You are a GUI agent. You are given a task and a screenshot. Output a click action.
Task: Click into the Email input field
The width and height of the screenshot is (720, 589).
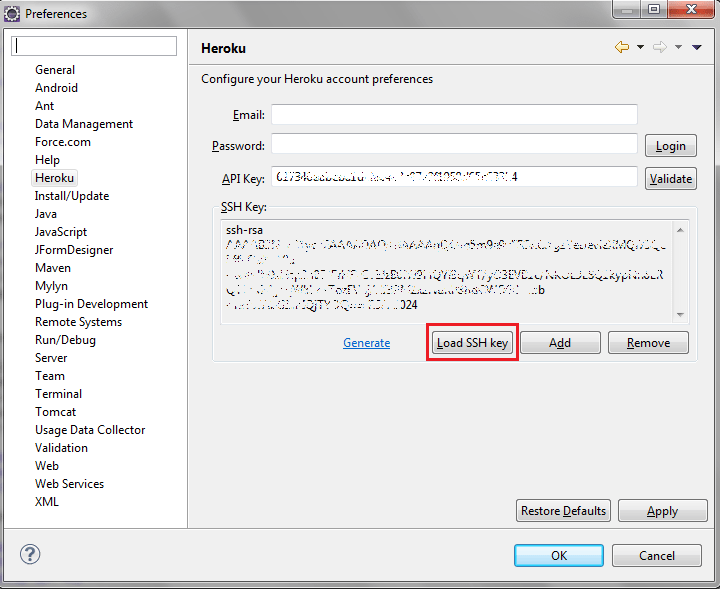click(454, 114)
